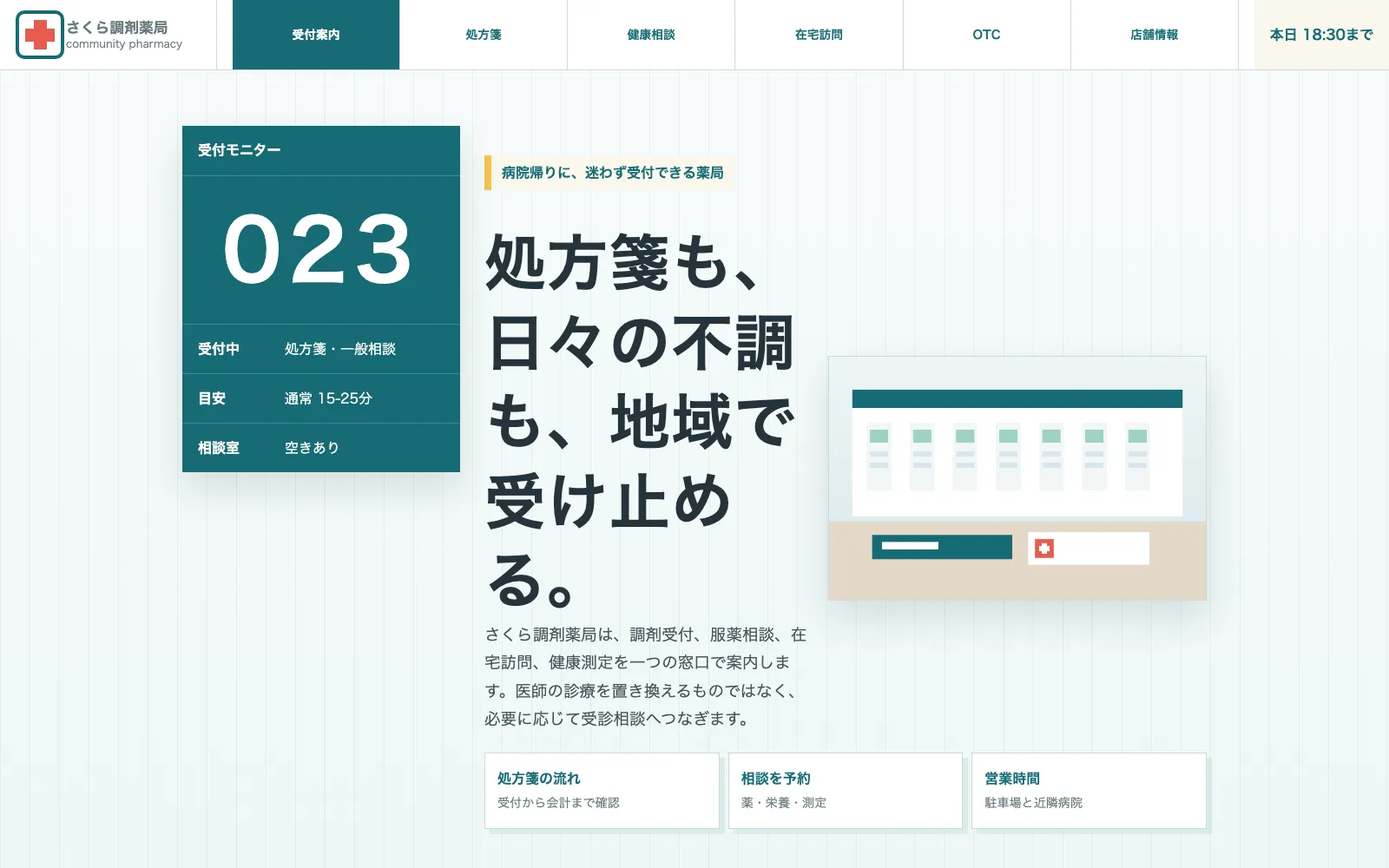
Task: Click the 受付モニター panel heading
Action: 240,150
